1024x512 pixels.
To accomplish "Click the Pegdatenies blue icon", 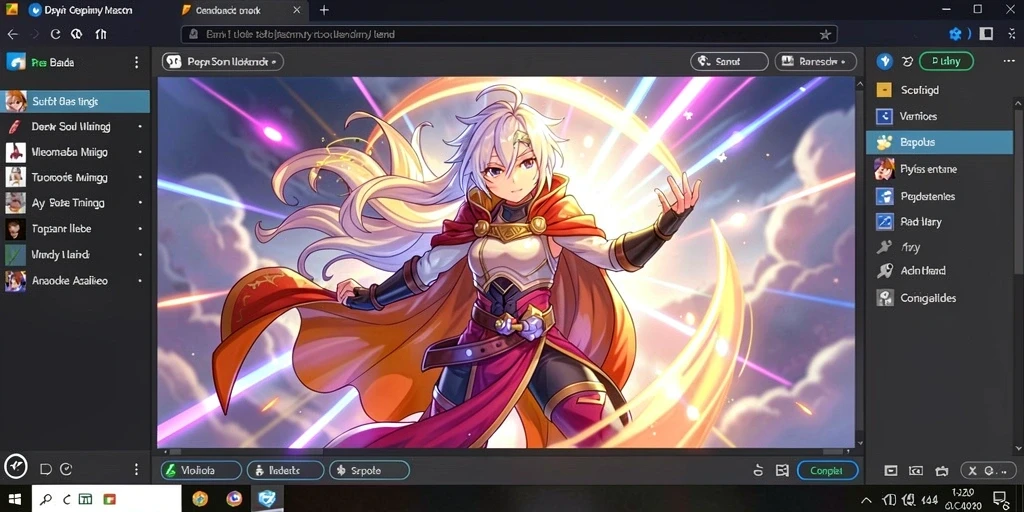I will pyautogui.click(x=884, y=196).
